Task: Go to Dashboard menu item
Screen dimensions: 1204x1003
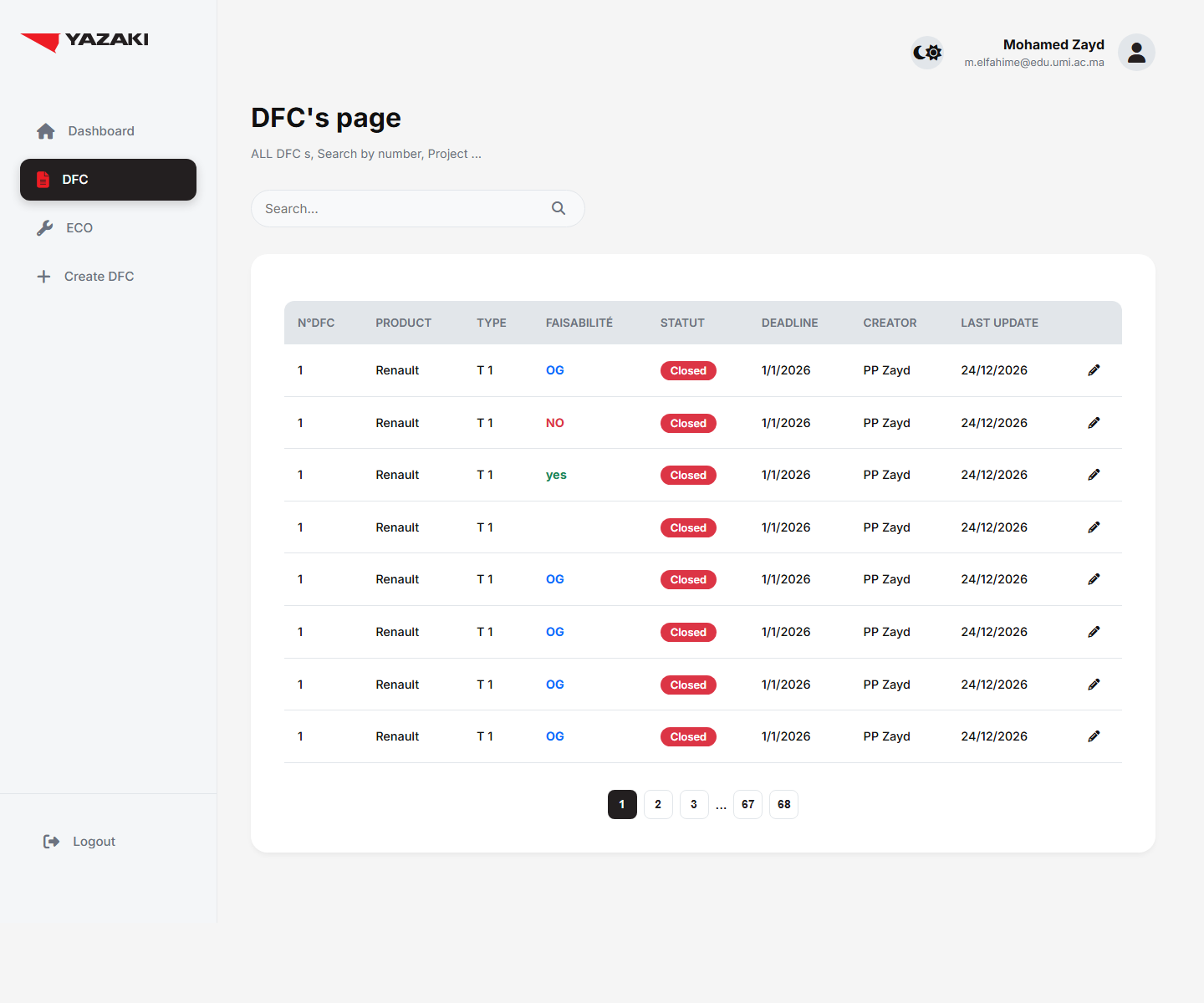Action: tap(108, 131)
